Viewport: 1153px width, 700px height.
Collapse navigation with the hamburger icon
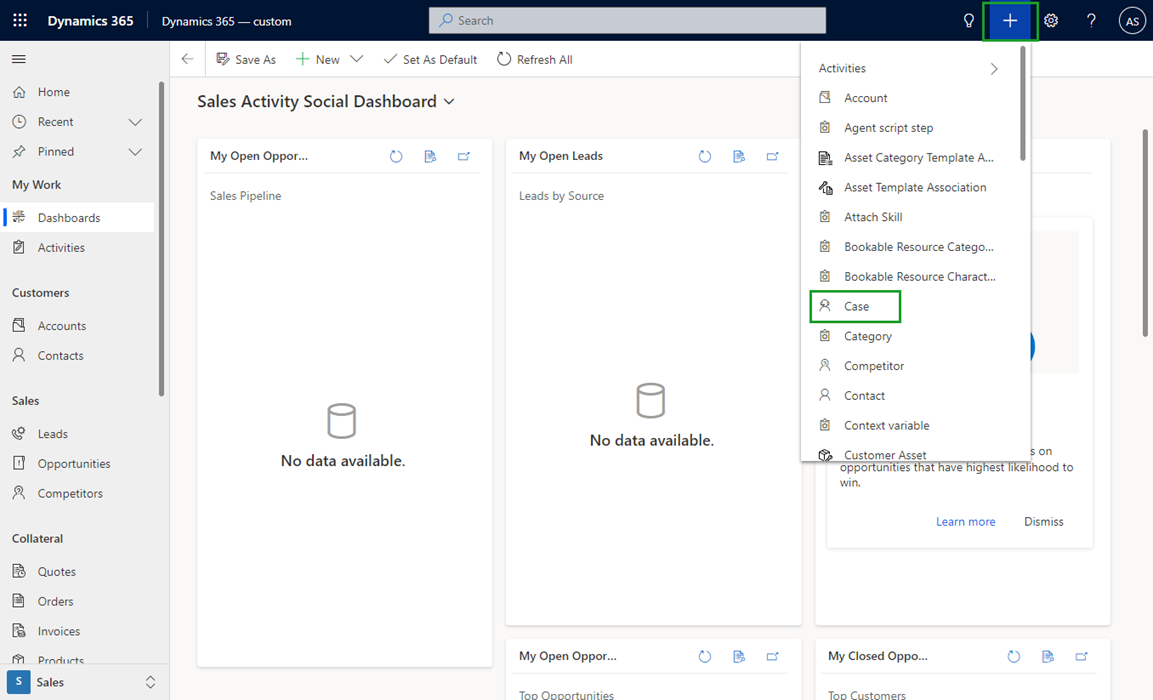click(18, 58)
